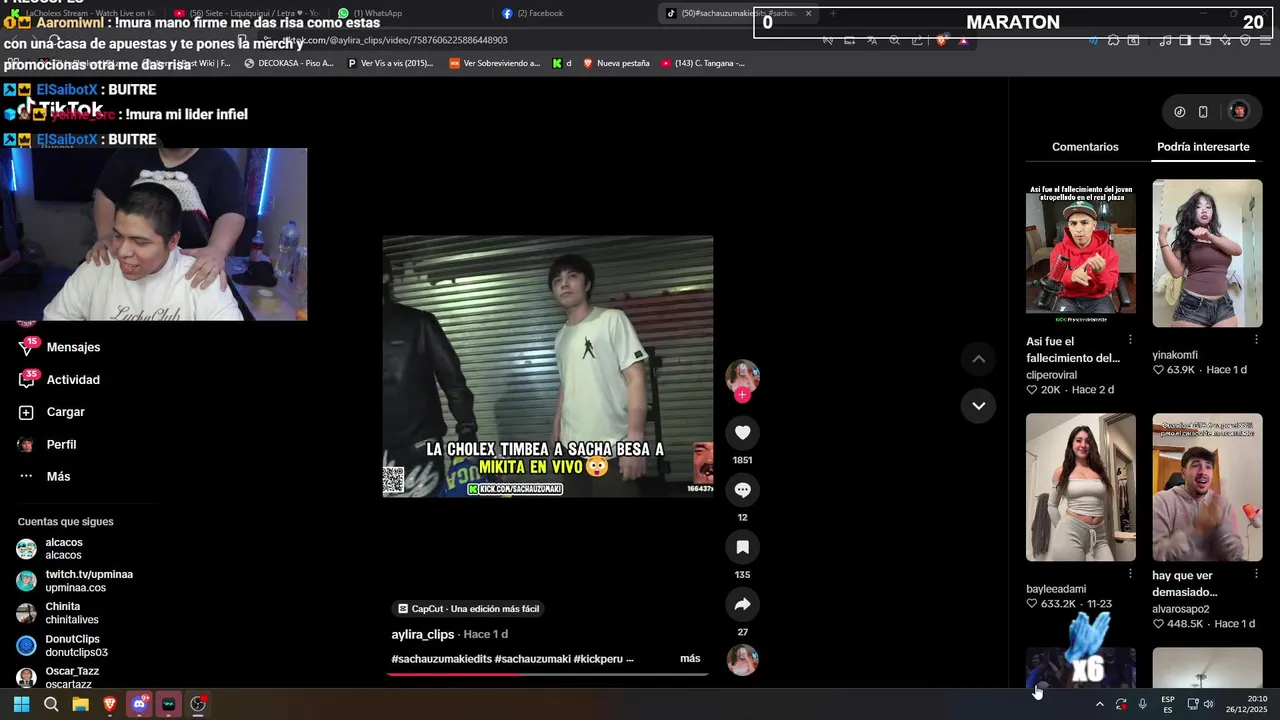
Task: Open the extensions puzzle icon
Action: click(1113, 40)
